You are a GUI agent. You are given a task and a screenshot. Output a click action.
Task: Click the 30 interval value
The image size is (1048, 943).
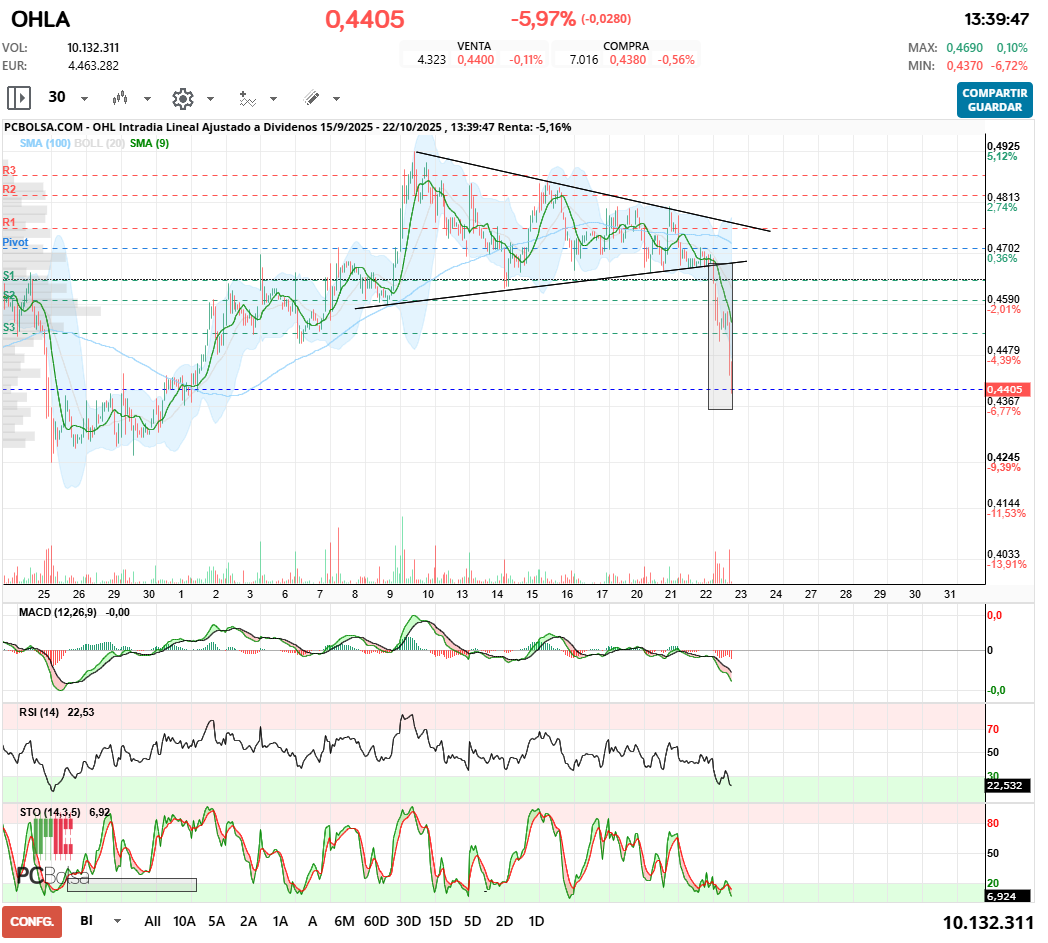57,98
